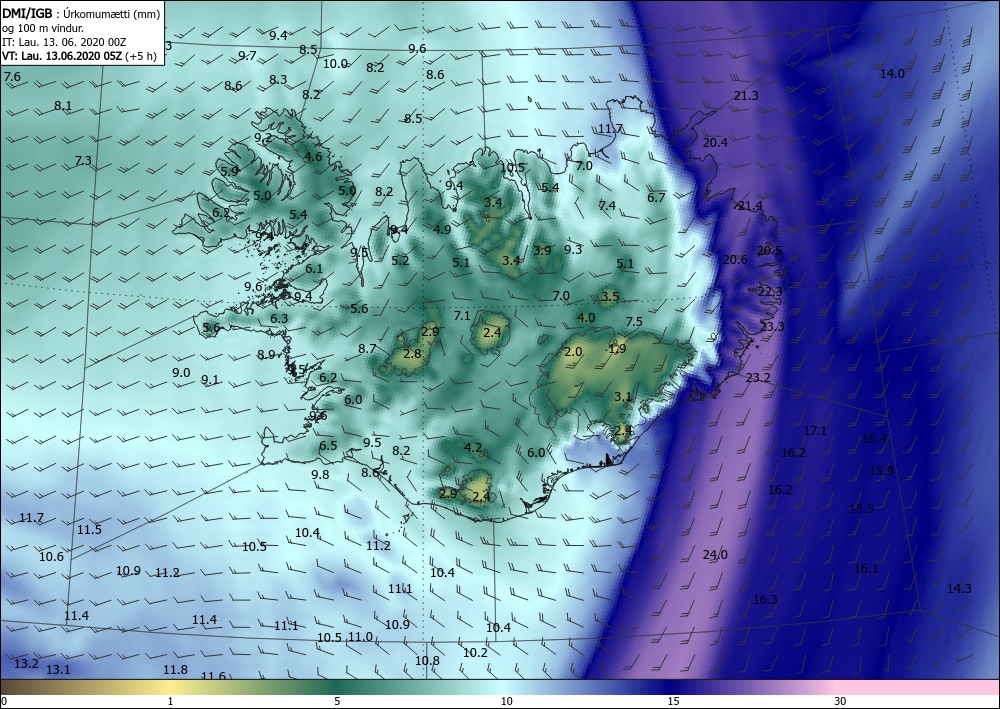Click the map value "7.6"
The image size is (1000, 709).
(12, 77)
